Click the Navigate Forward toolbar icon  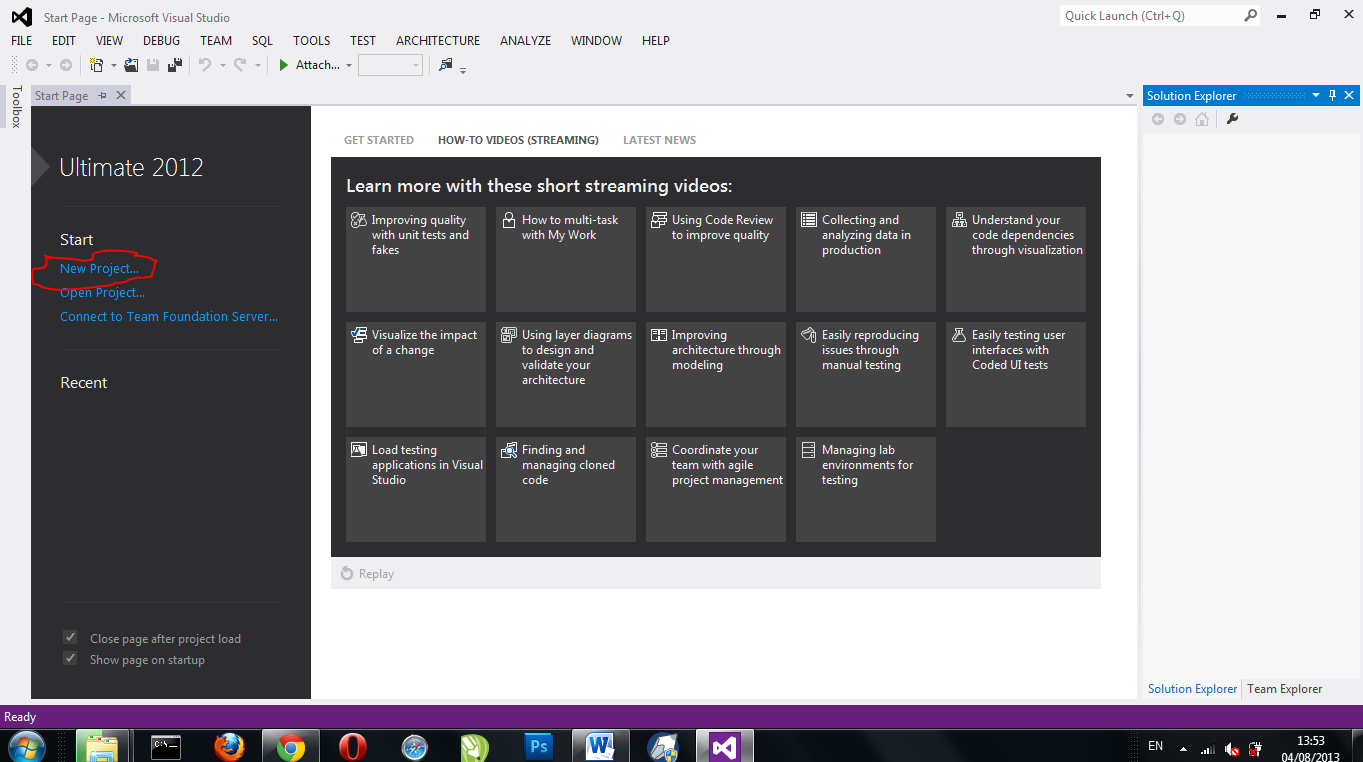click(66, 65)
